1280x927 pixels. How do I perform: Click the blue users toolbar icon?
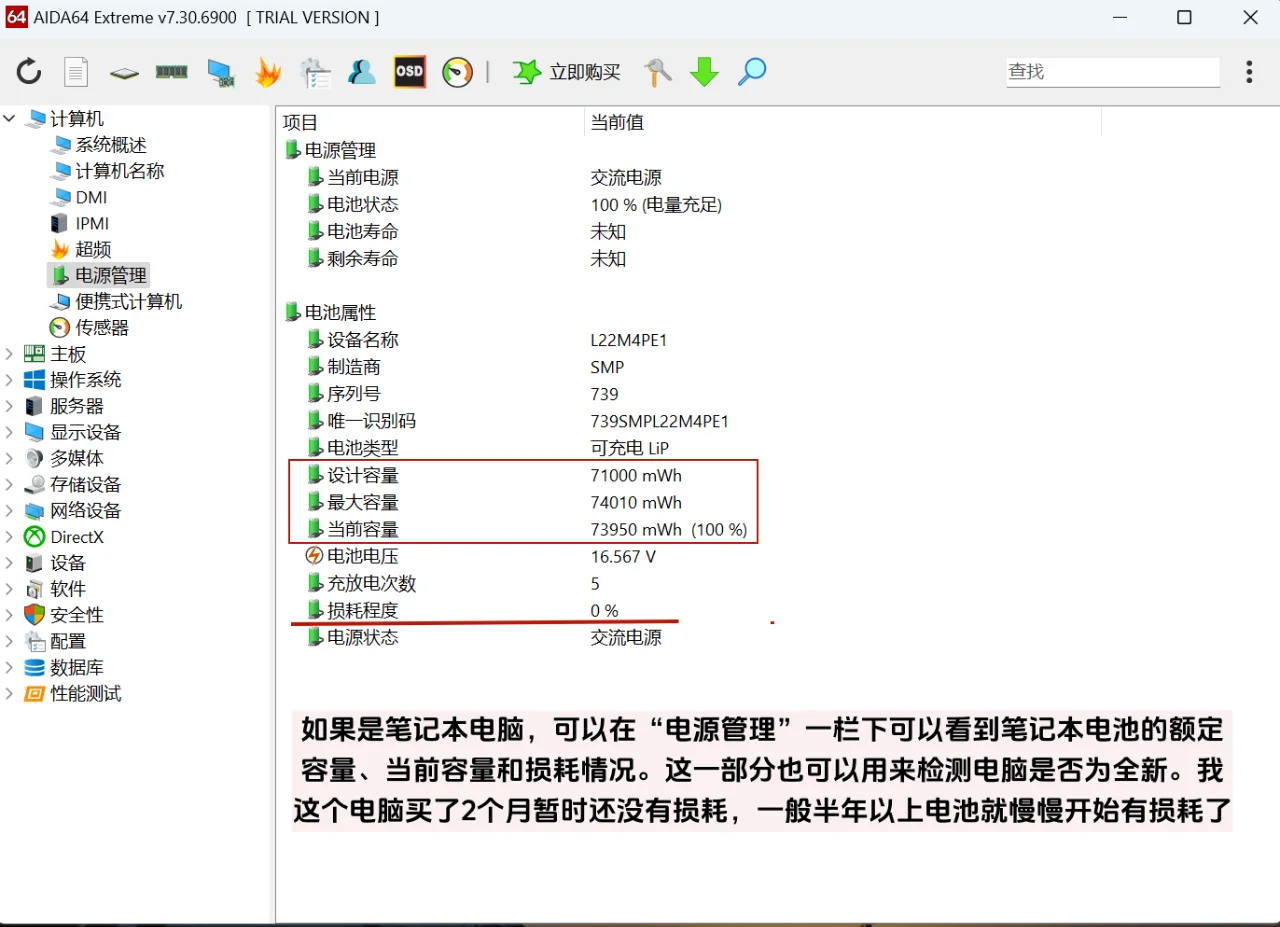click(362, 72)
